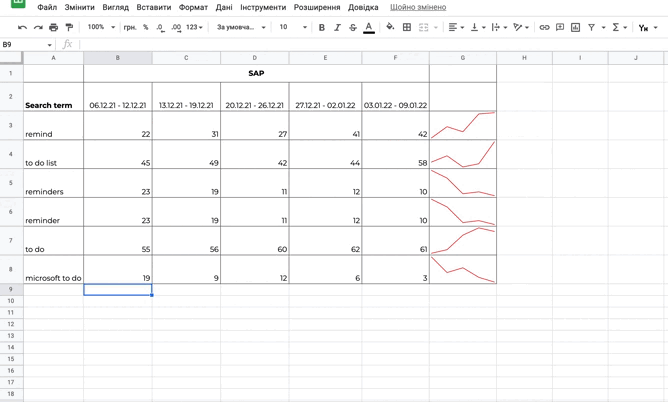Open the font family dropdown
The width and height of the screenshot is (668, 402).
coord(241,27)
